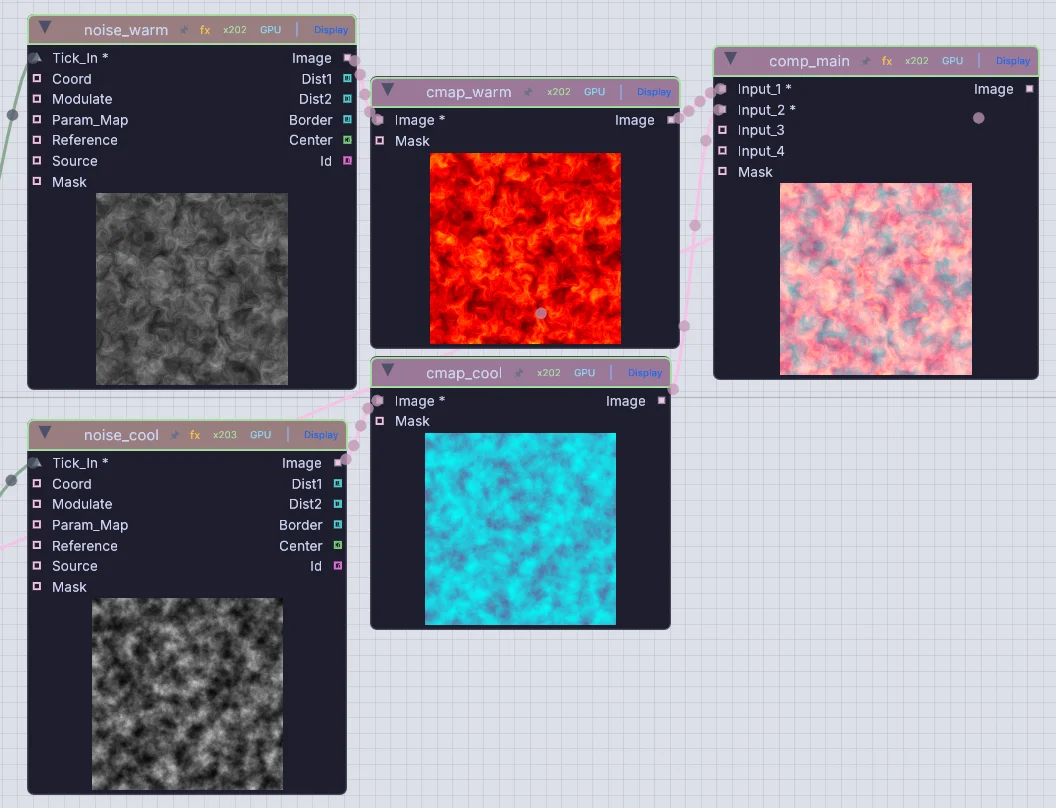Toggle the fx label on comp_main
The height and width of the screenshot is (808, 1056).
pos(887,61)
